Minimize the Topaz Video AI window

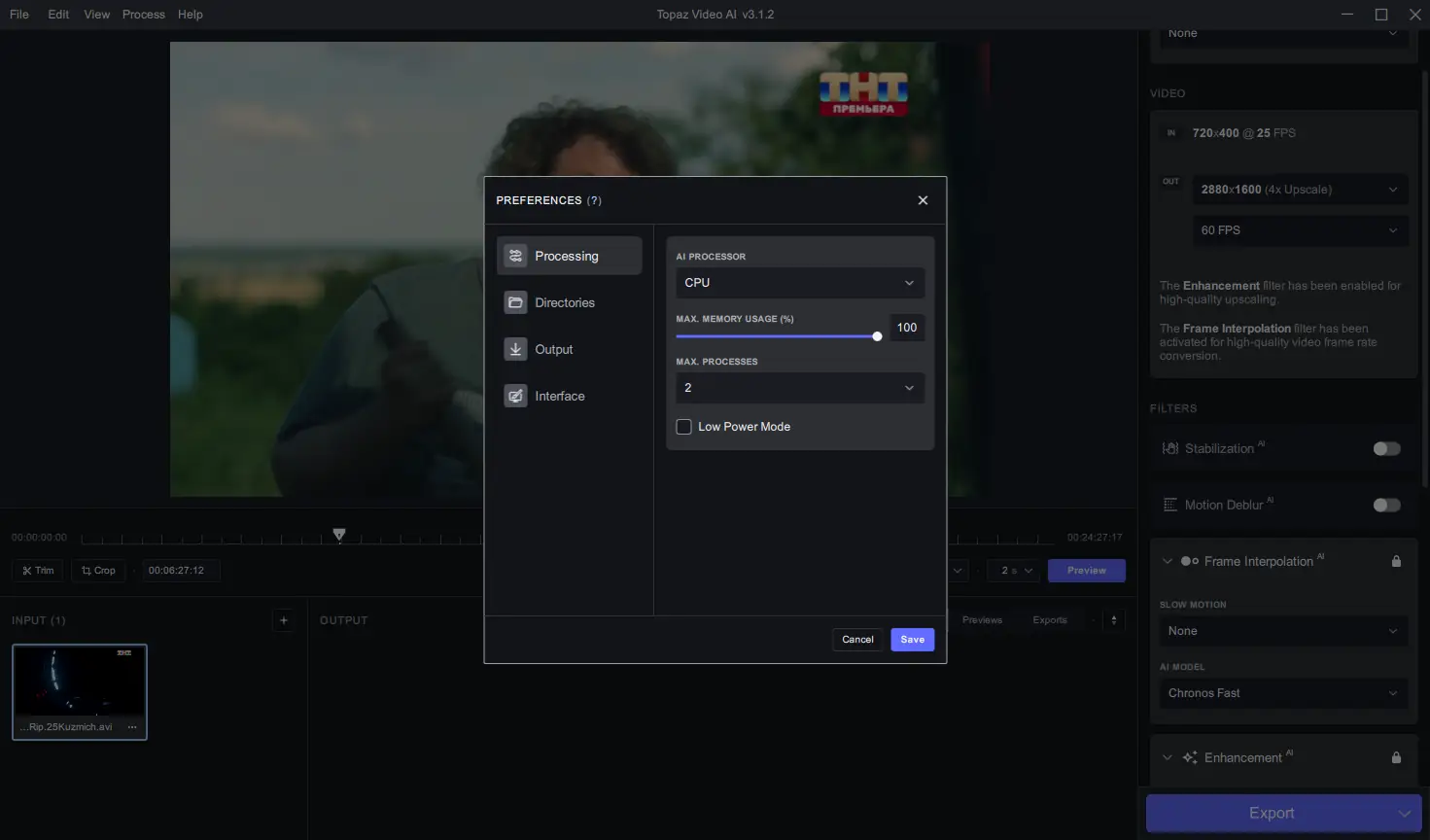point(1347,15)
